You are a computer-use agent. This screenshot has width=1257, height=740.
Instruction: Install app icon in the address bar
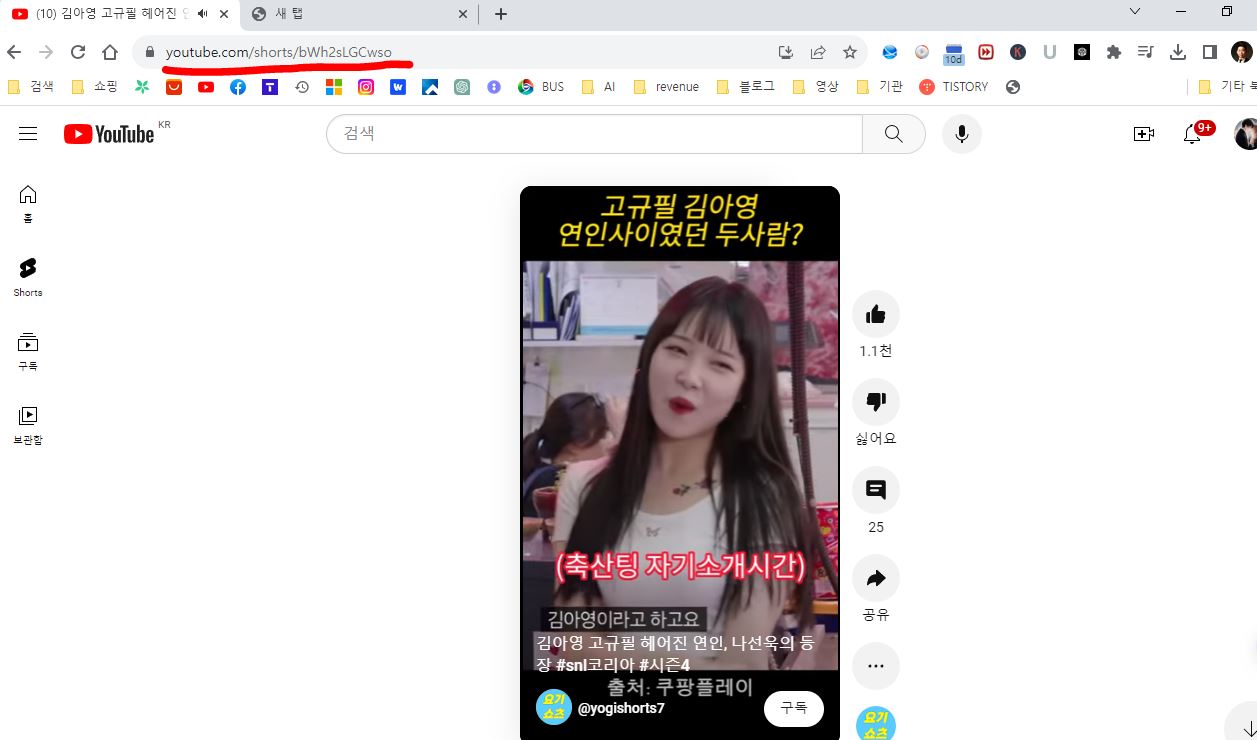[786, 52]
